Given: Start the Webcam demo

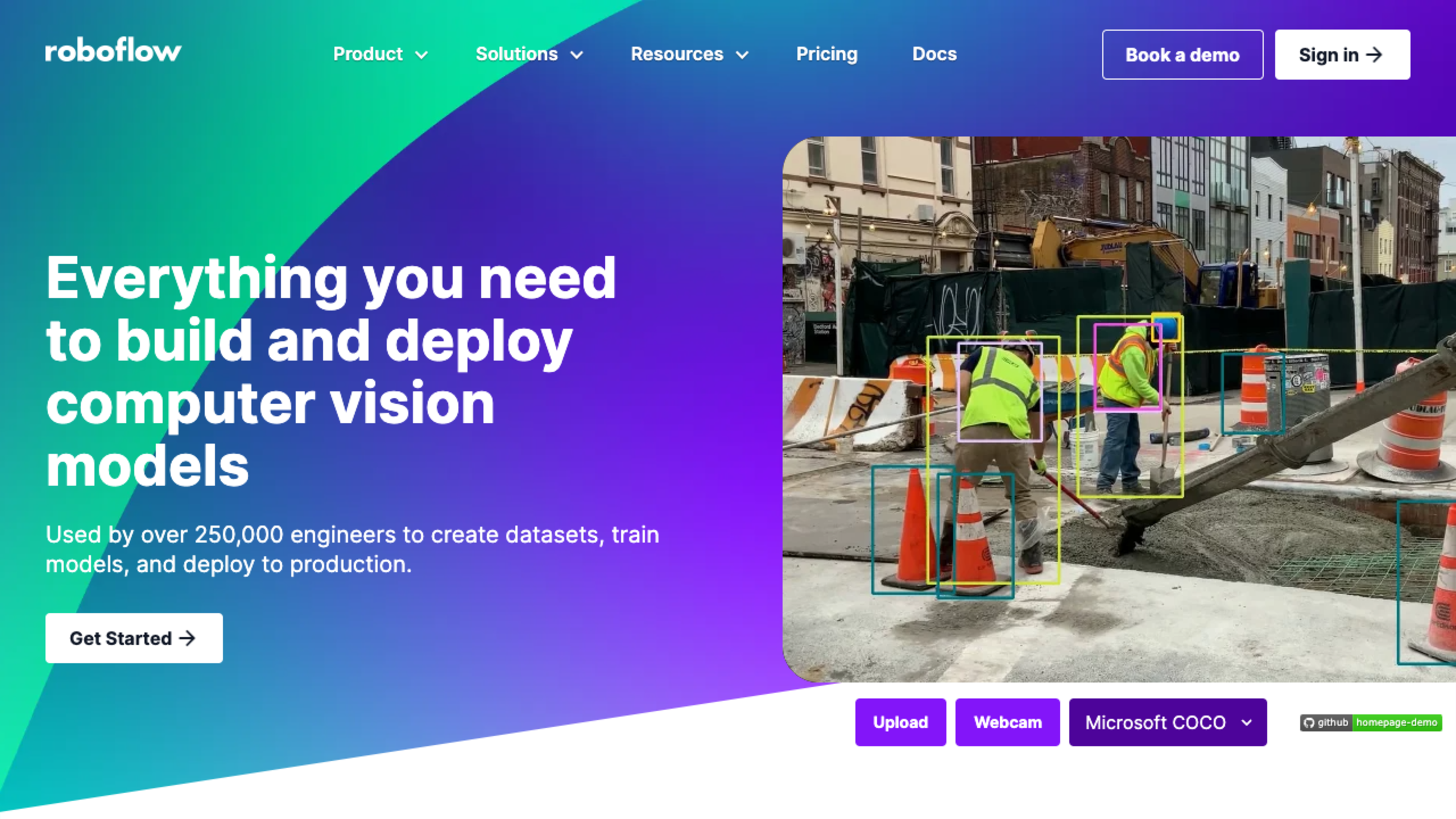Looking at the screenshot, I should pyautogui.click(x=1008, y=722).
